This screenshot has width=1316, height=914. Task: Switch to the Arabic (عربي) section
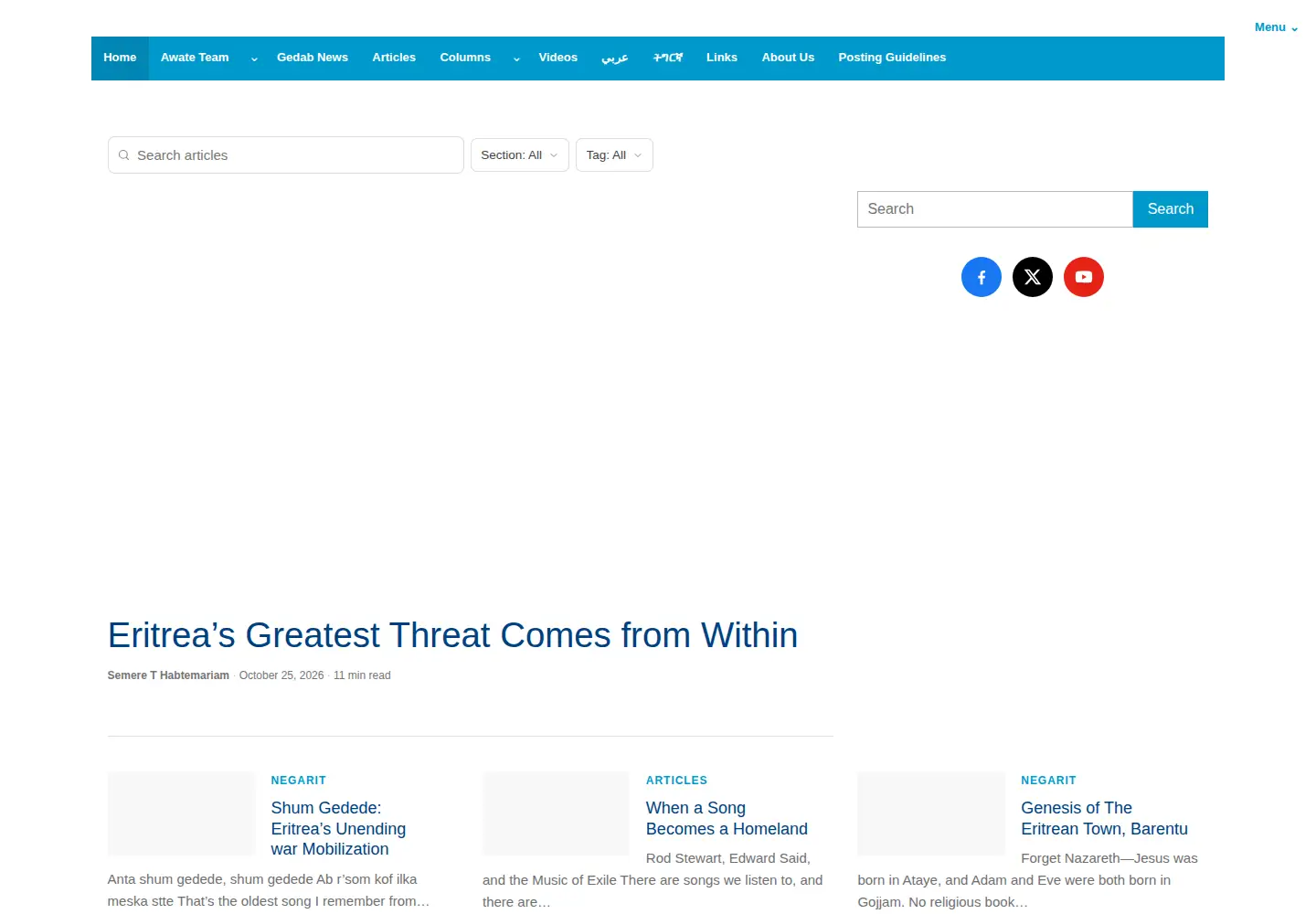click(x=615, y=58)
